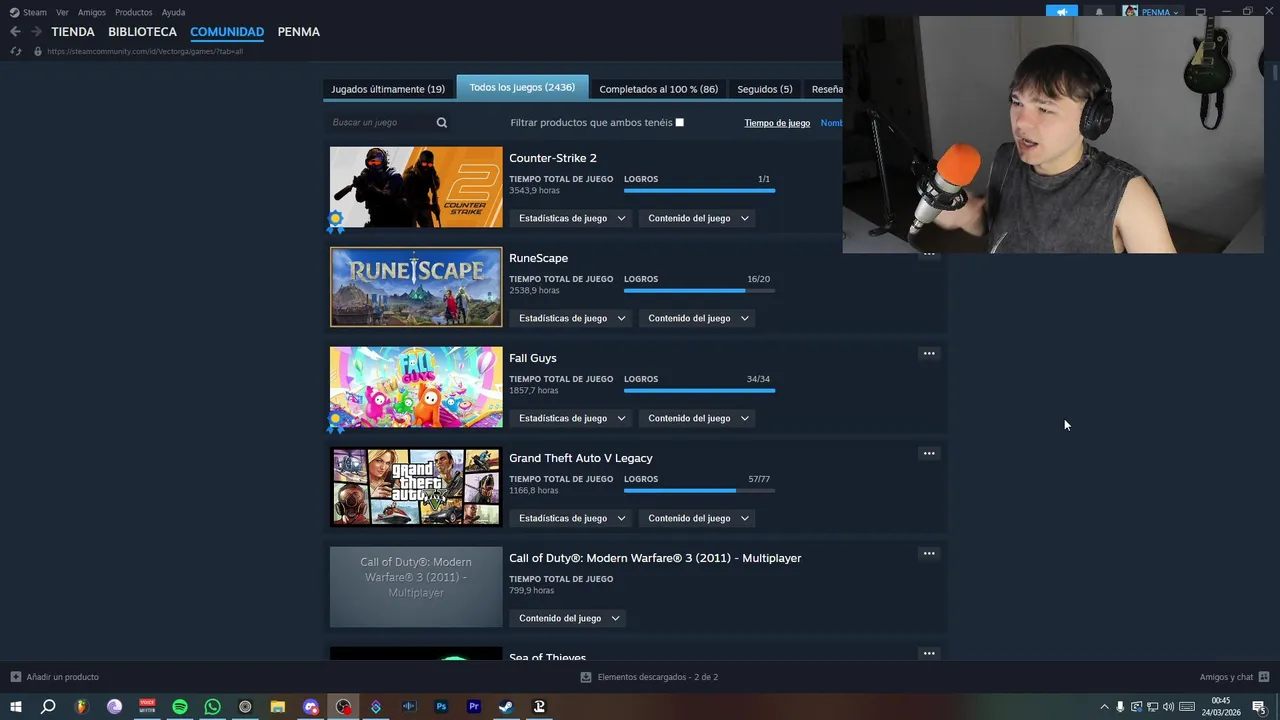The image size is (1280, 720).
Task: Open WhatsApp from the taskbar
Action: tap(213, 707)
